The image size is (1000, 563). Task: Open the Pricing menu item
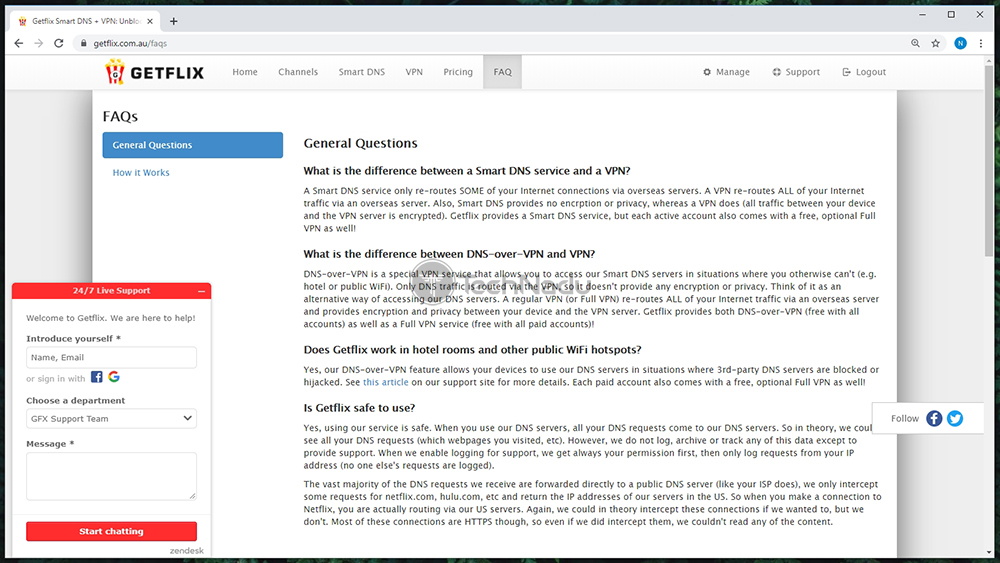(x=458, y=72)
